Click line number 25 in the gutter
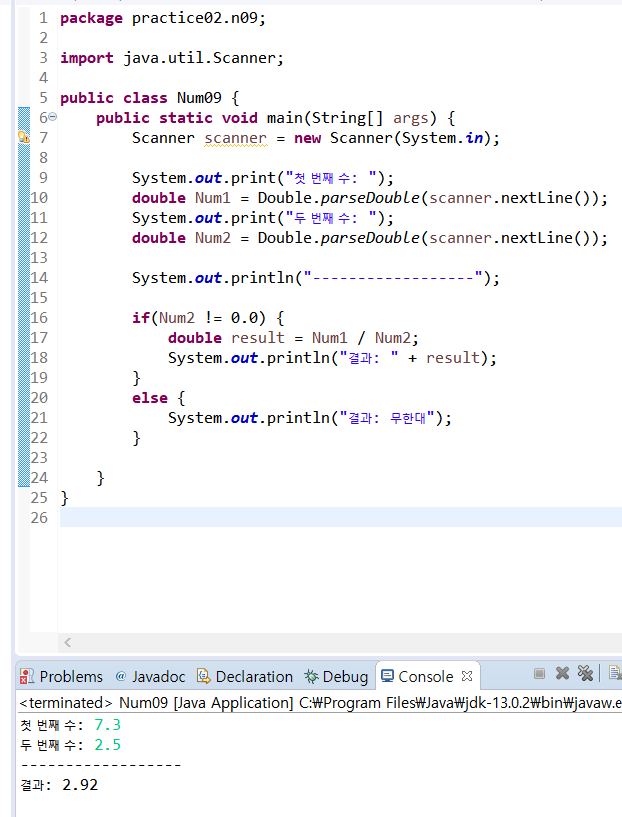 tap(39, 498)
